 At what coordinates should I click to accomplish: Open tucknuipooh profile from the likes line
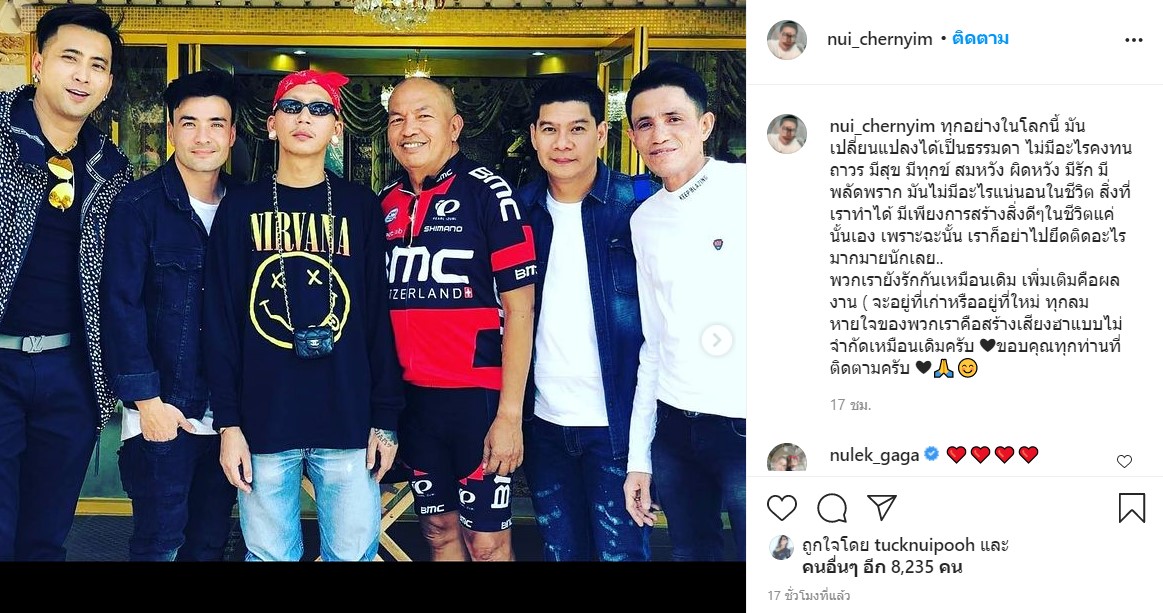click(x=925, y=545)
